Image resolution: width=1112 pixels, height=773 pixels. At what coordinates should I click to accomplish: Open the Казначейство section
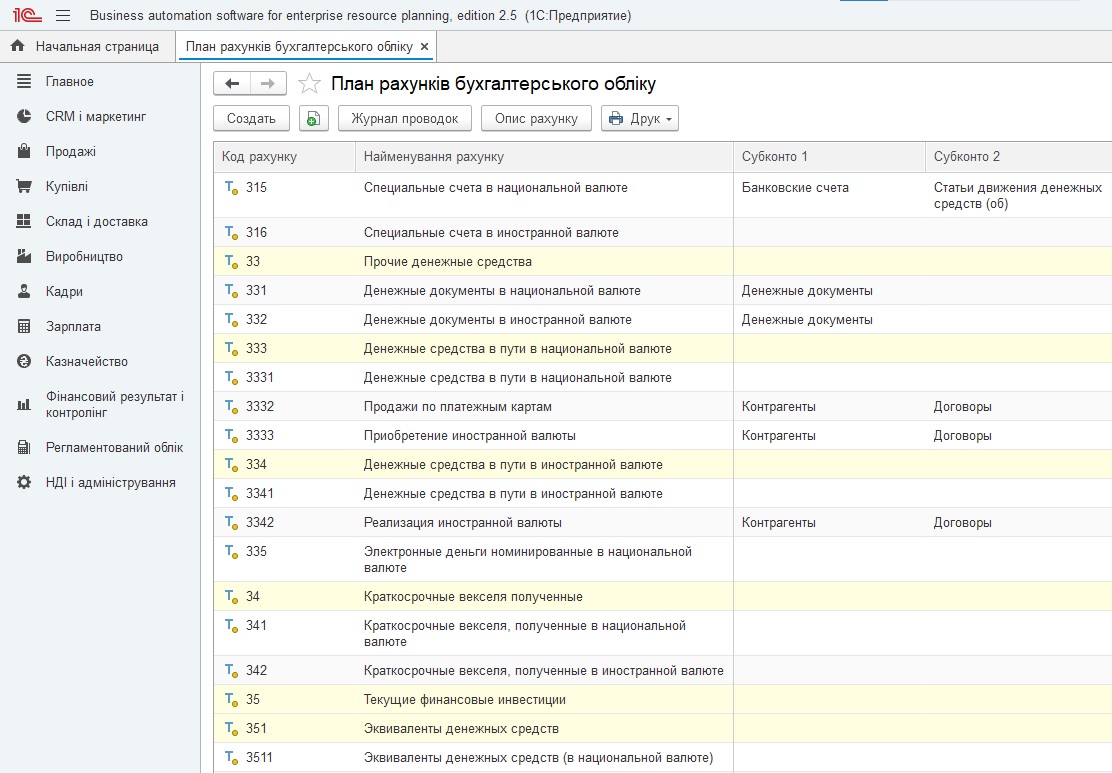click(x=86, y=361)
